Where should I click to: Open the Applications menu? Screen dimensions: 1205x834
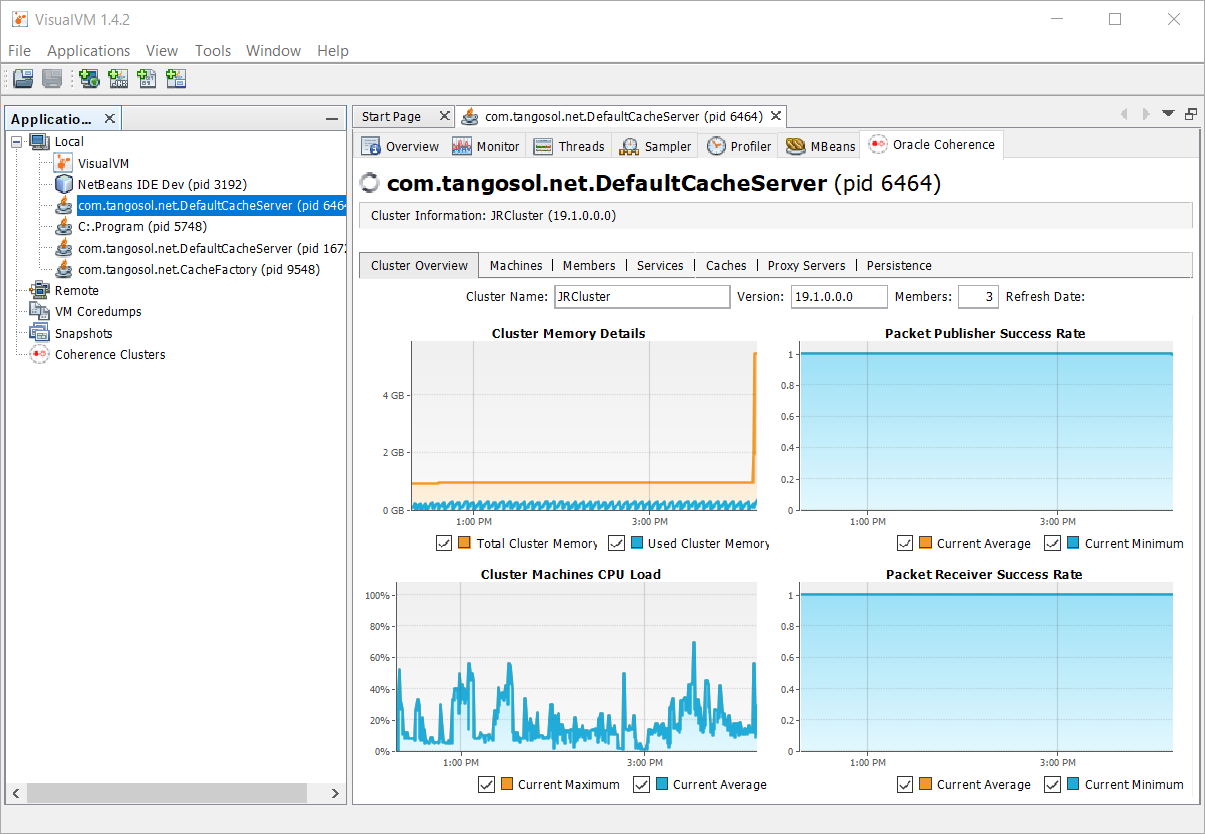coord(89,50)
